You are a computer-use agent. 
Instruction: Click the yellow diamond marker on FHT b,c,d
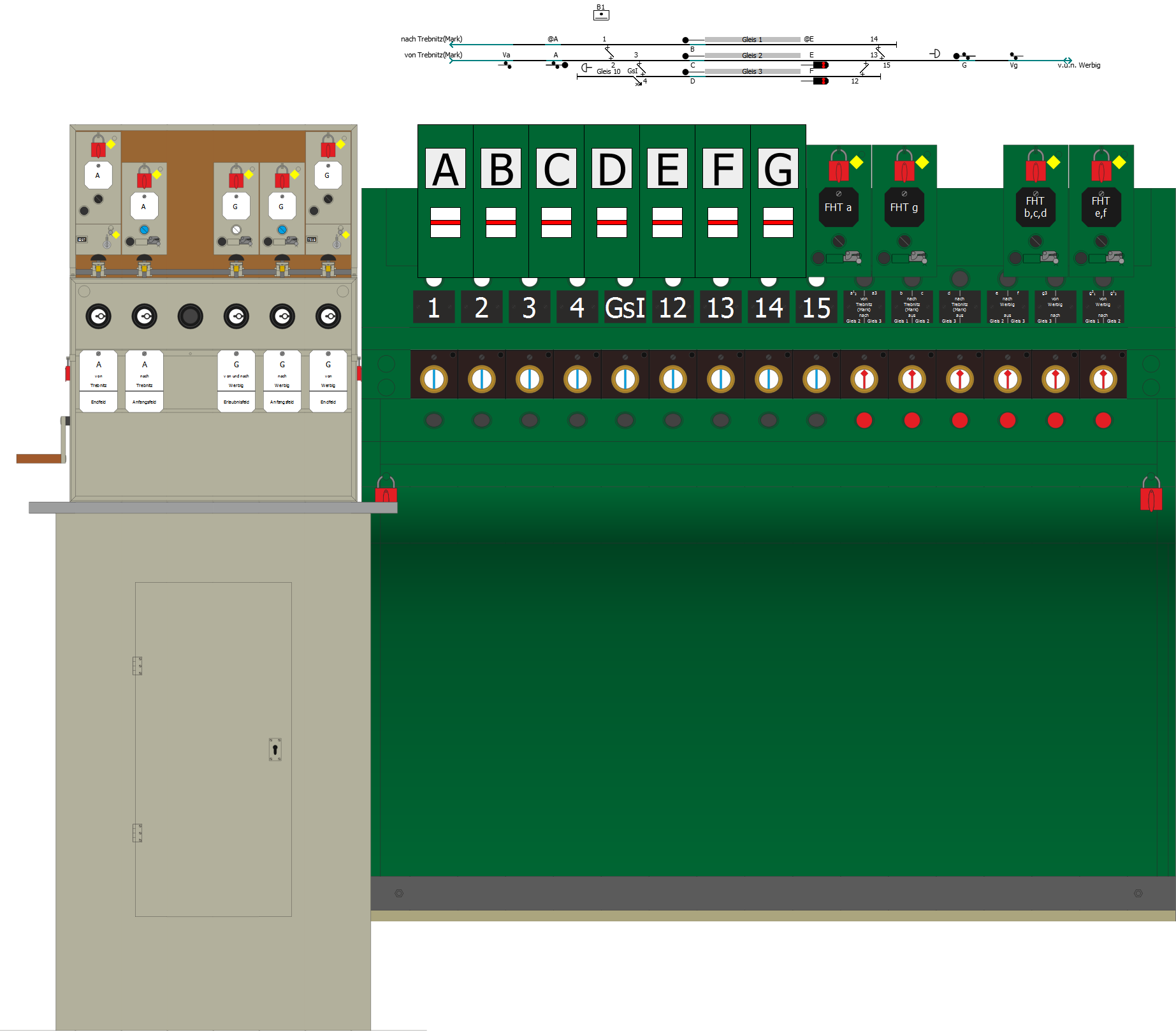click(1054, 163)
